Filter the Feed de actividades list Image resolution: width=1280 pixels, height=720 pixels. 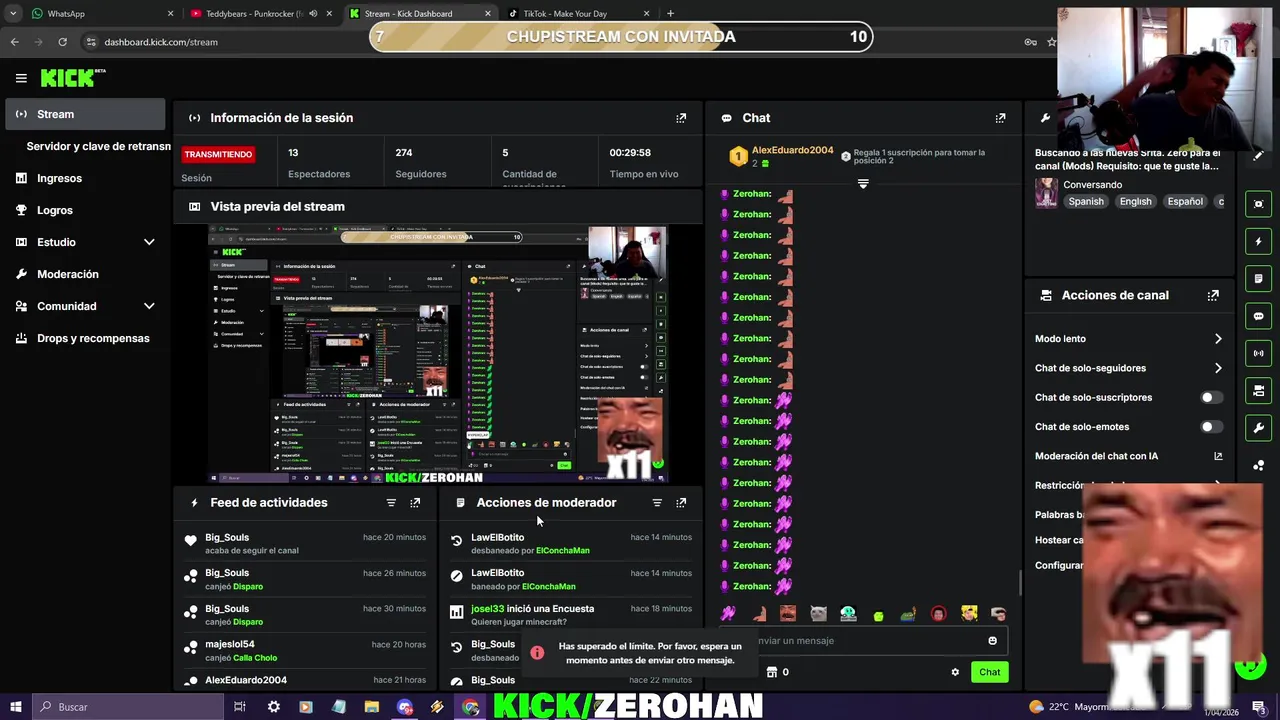click(391, 503)
